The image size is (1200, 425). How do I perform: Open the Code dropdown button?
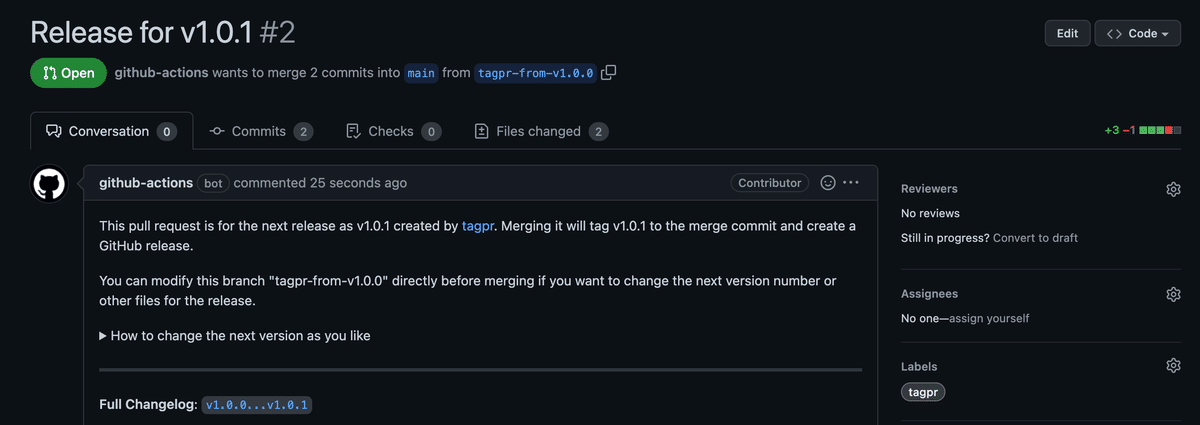(x=1138, y=33)
